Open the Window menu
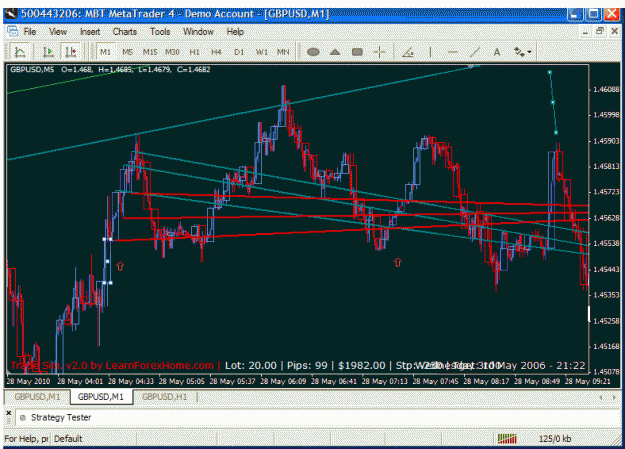The width and height of the screenshot is (625, 449). (198, 32)
